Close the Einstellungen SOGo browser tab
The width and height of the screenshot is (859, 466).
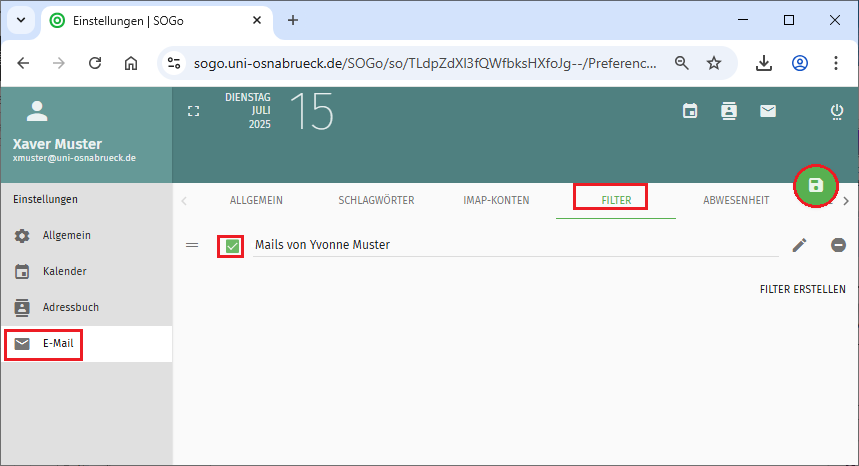coord(257,21)
